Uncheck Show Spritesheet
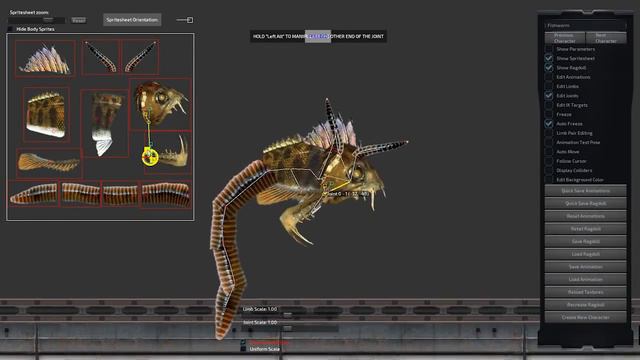Image resolution: width=640 pixels, height=360 pixels. tap(549, 58)
